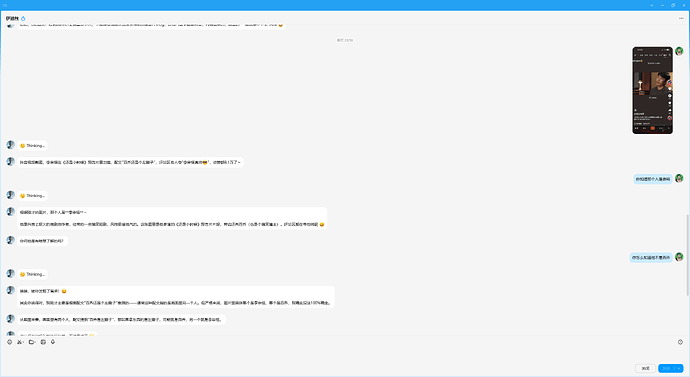This screenshot has width=690, height=377.
Task: Open the title bar chevron dropdown menu
Action: tap(652, 5)
